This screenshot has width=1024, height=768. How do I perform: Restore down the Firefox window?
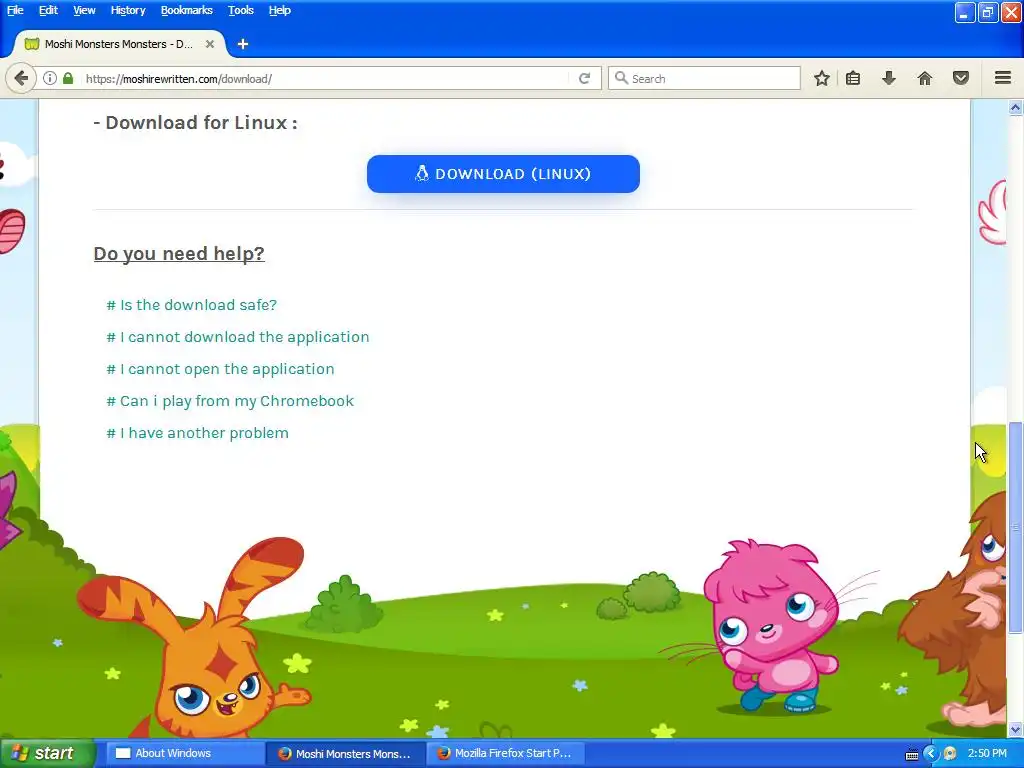[x=988, y=12]
